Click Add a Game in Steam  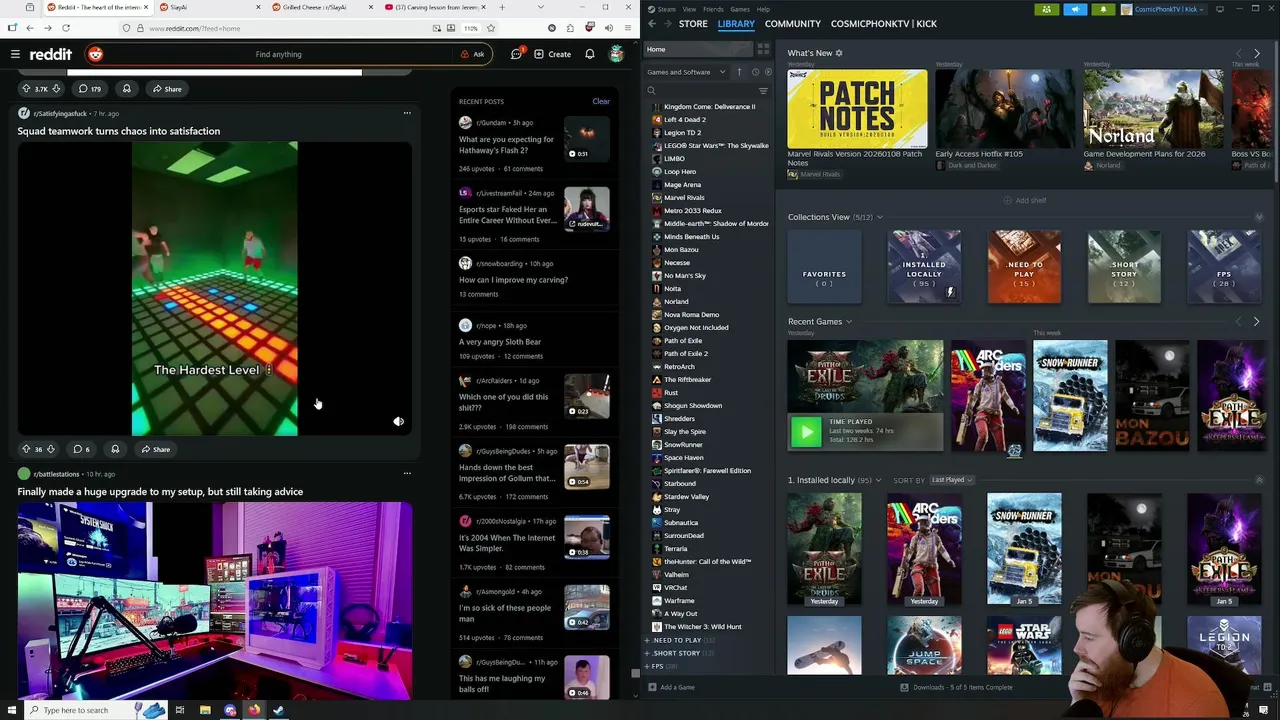point(671,687)
